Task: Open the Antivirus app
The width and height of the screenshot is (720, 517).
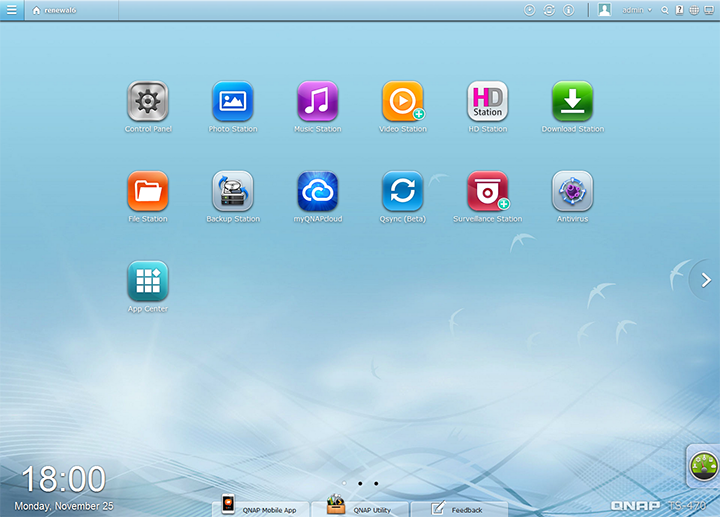Action: click(573, 191)
